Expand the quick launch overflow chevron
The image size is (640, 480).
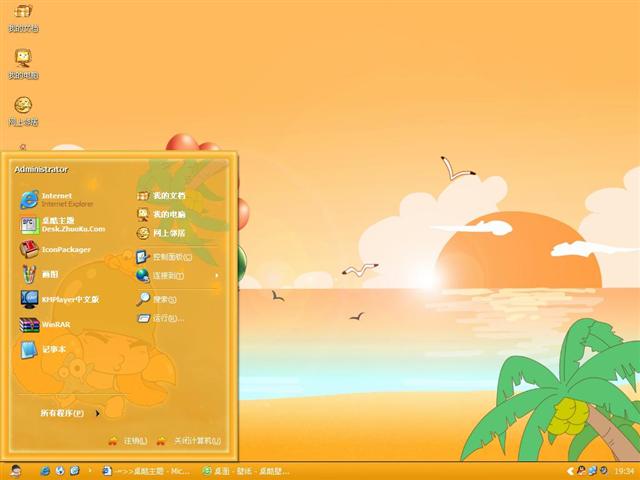coord(90,471)
